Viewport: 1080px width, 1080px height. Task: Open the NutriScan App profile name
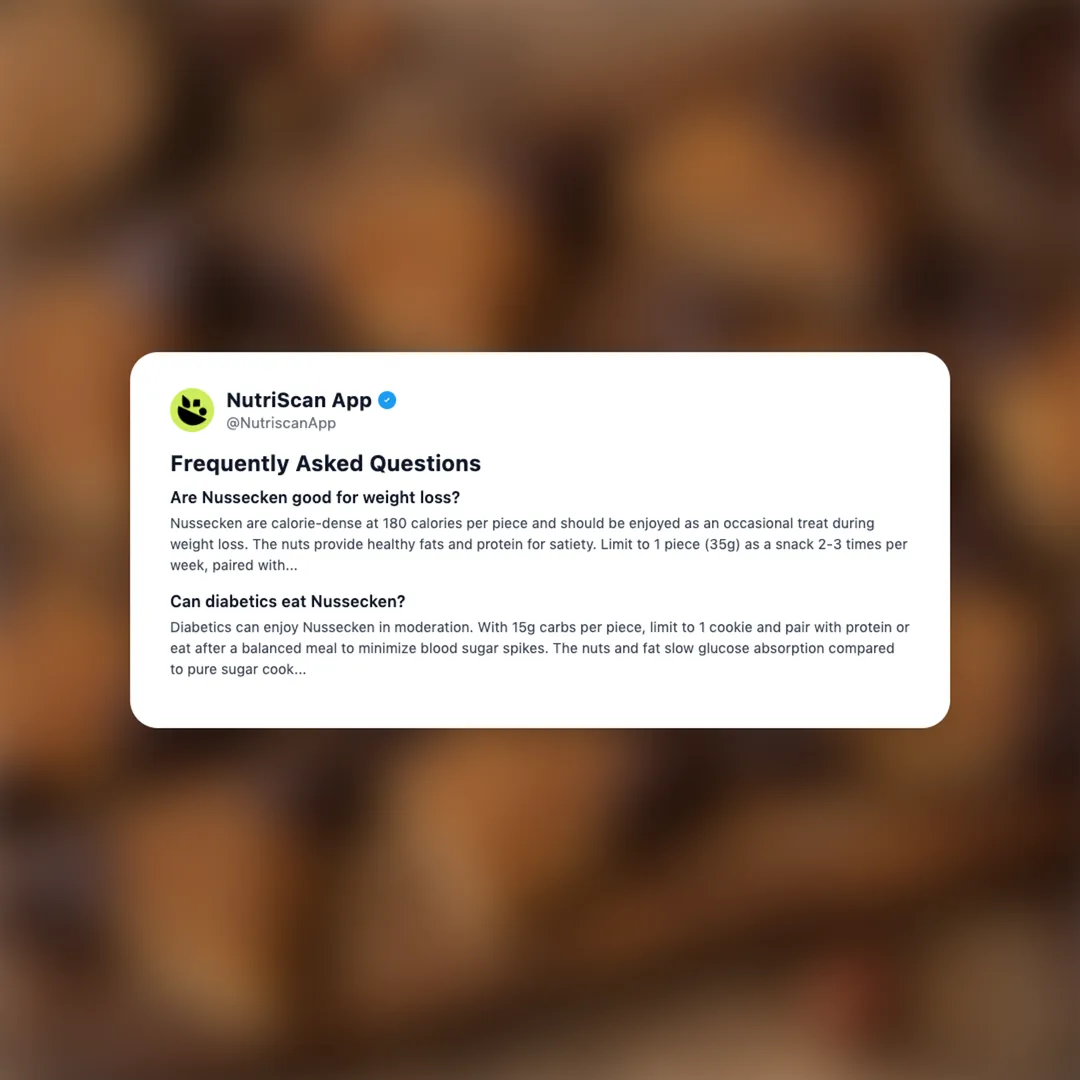299,400
